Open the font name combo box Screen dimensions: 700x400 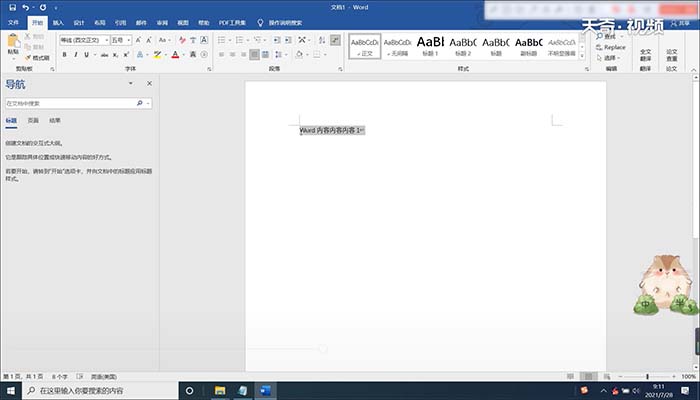84,40
